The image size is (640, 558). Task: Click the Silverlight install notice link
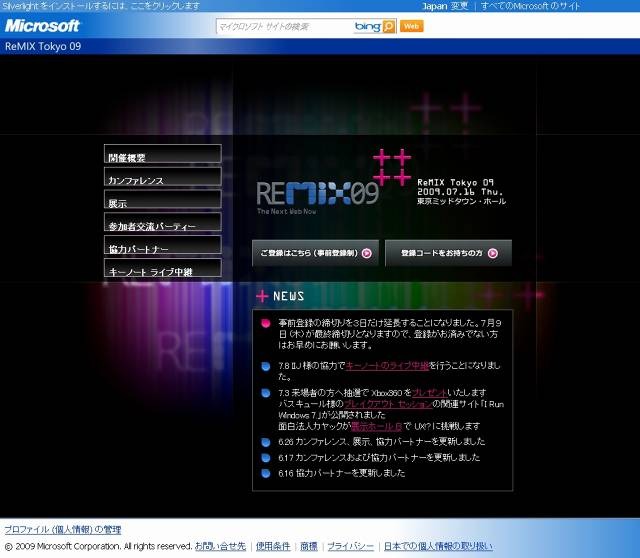point(101,6)
